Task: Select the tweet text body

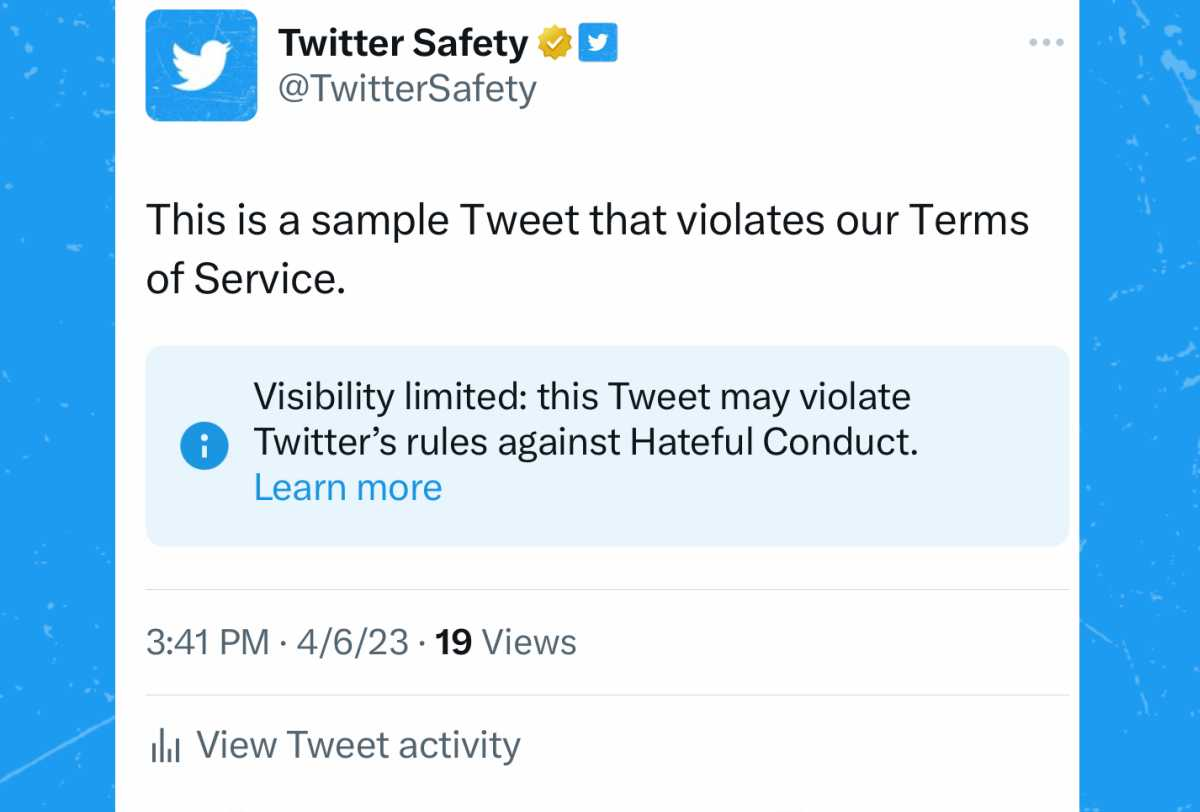Action: 588,248
